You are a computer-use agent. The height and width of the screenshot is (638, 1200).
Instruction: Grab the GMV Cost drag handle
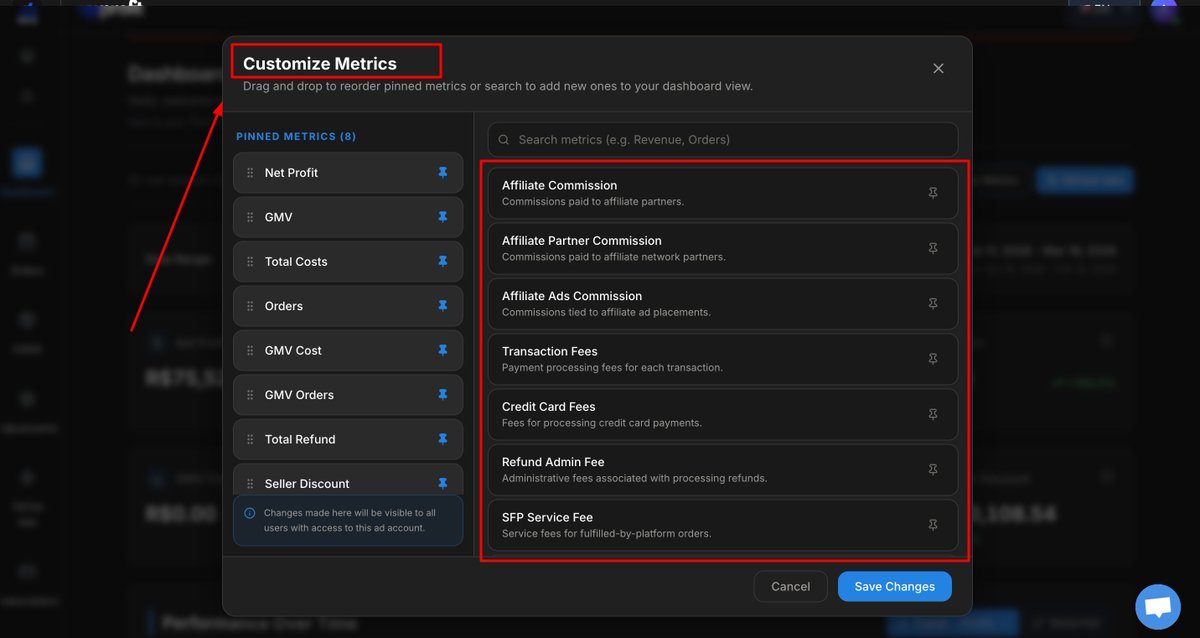tap(250, 351)
